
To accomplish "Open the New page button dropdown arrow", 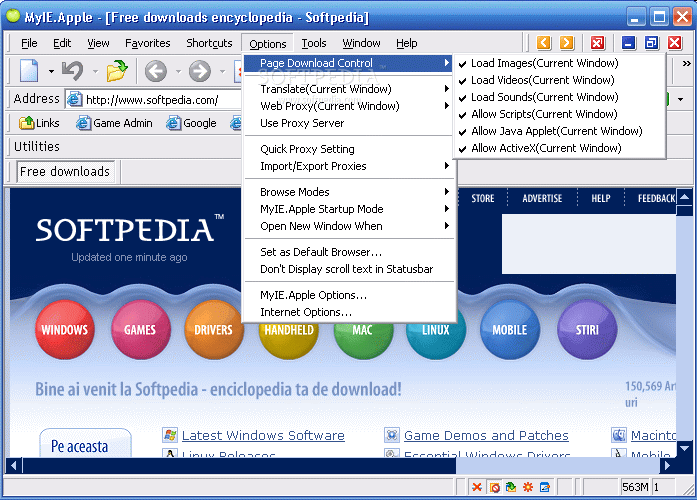I will pos(51,71).
